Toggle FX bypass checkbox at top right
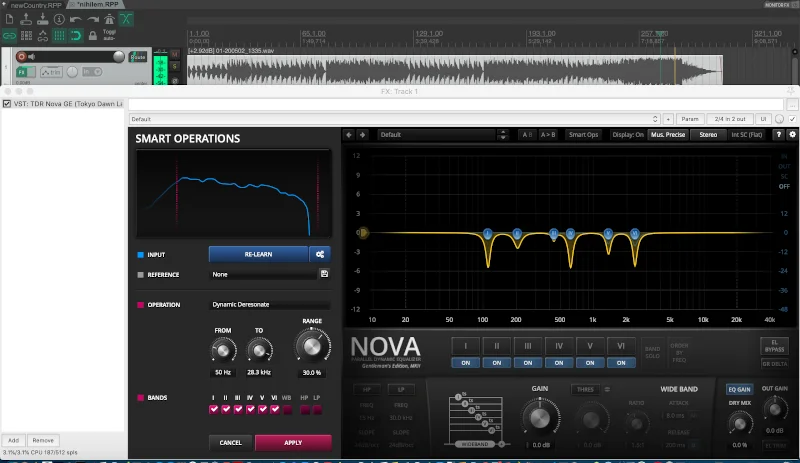 point(792,119)
